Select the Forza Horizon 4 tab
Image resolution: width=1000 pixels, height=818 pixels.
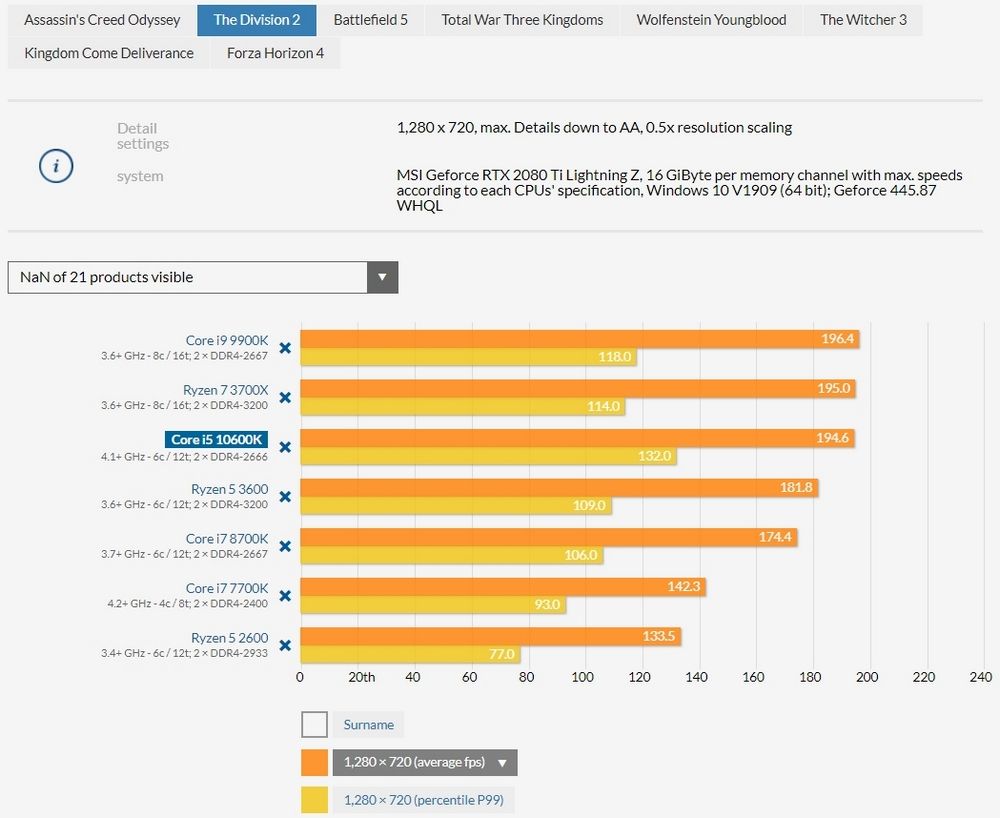tap(275, 53)
